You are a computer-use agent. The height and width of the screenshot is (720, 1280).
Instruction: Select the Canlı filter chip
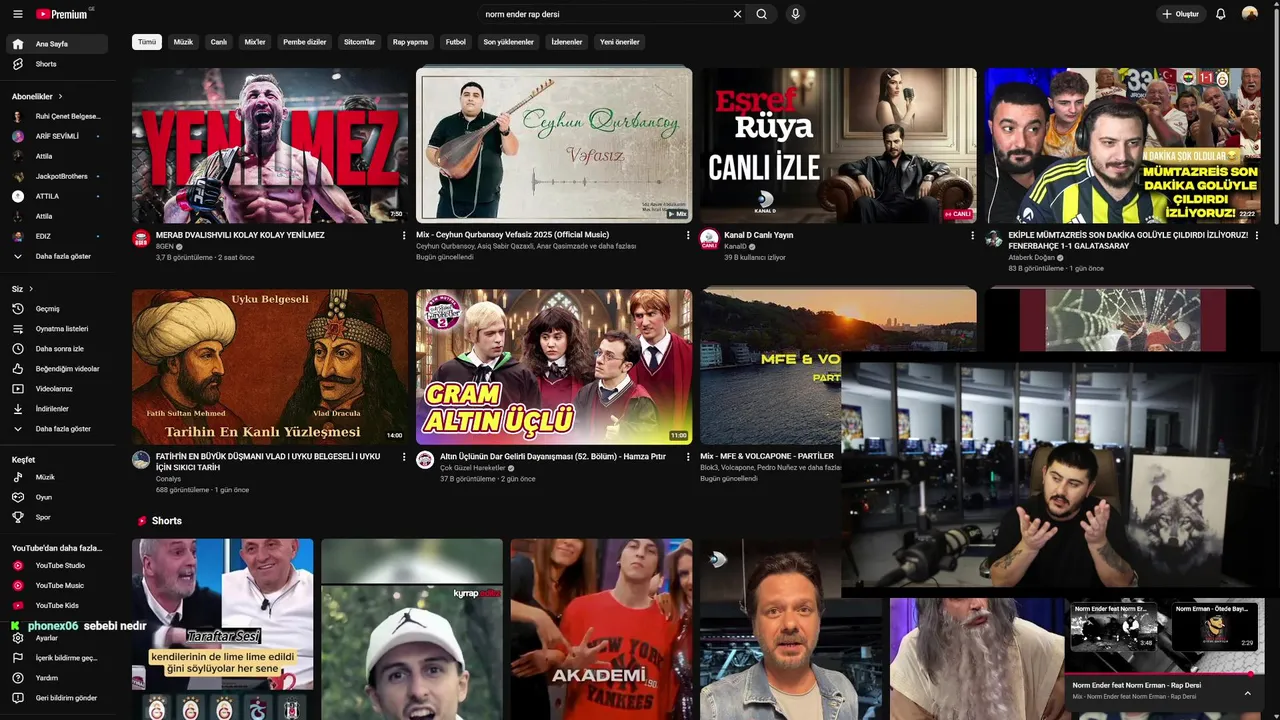coord(219,42)
